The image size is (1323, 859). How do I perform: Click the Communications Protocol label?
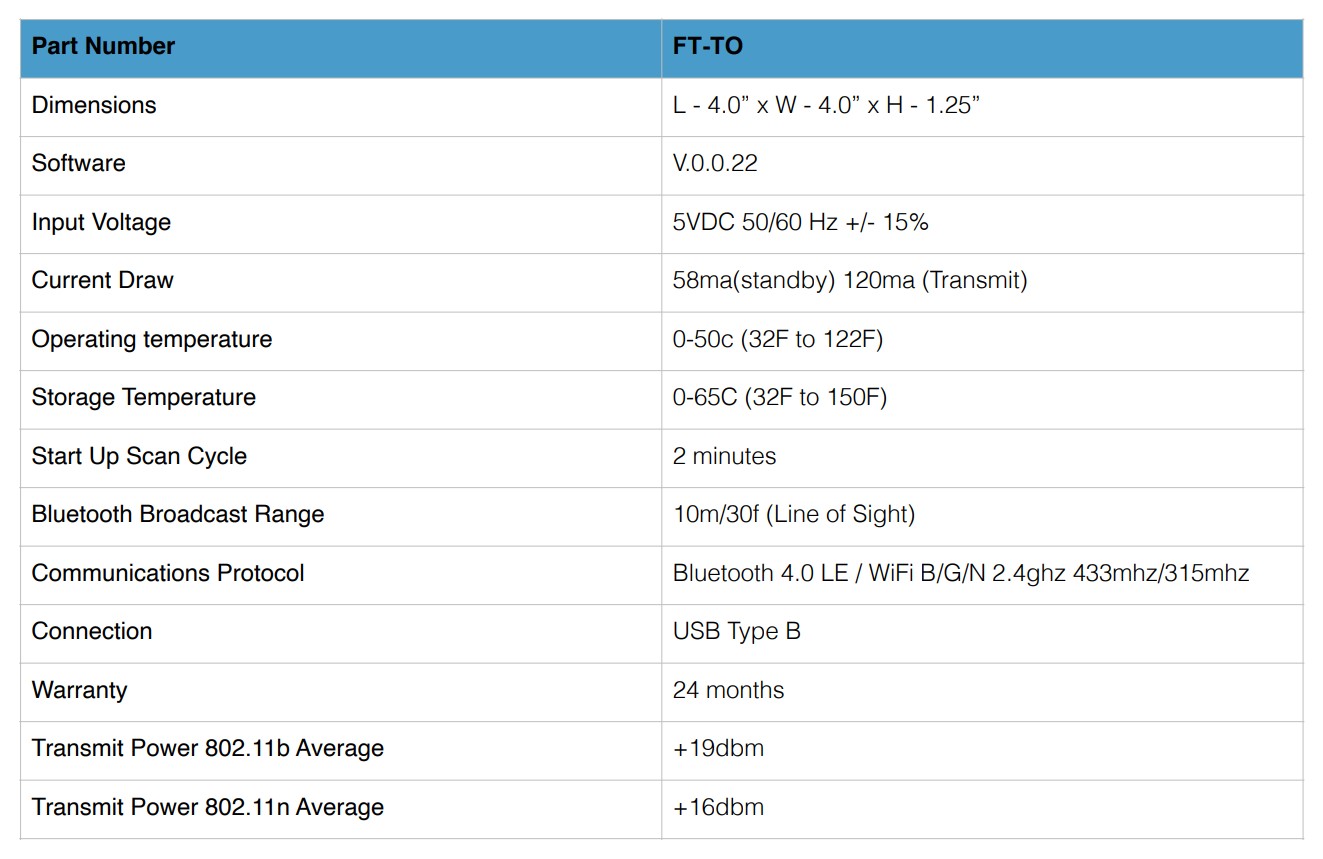168,573
